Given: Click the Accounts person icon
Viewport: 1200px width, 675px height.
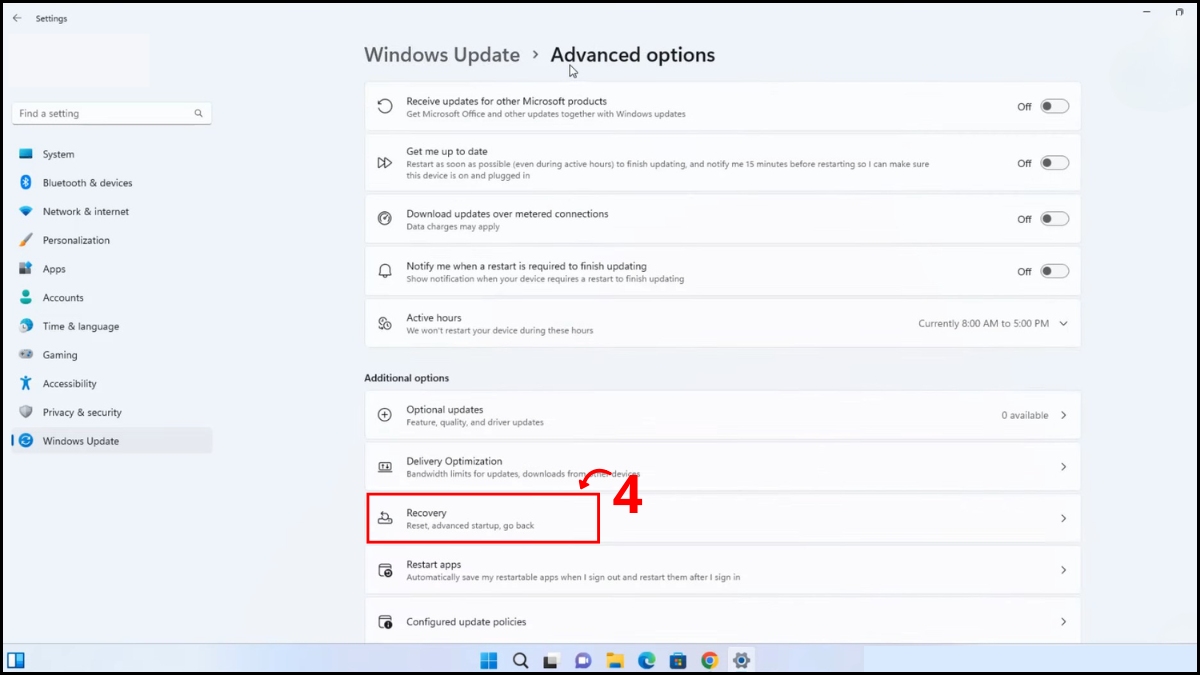Looking at the screenshot, I should click(26, 297).
